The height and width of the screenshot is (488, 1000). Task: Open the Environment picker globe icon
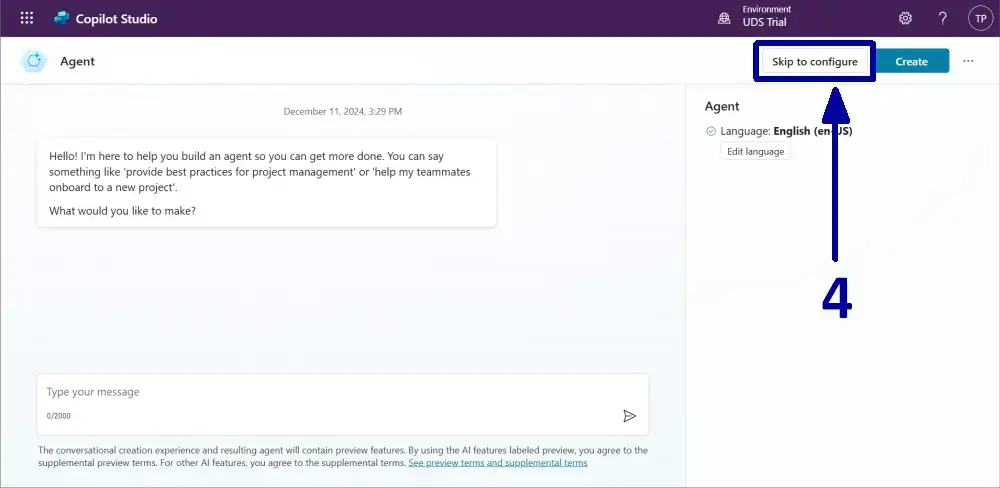724,18
